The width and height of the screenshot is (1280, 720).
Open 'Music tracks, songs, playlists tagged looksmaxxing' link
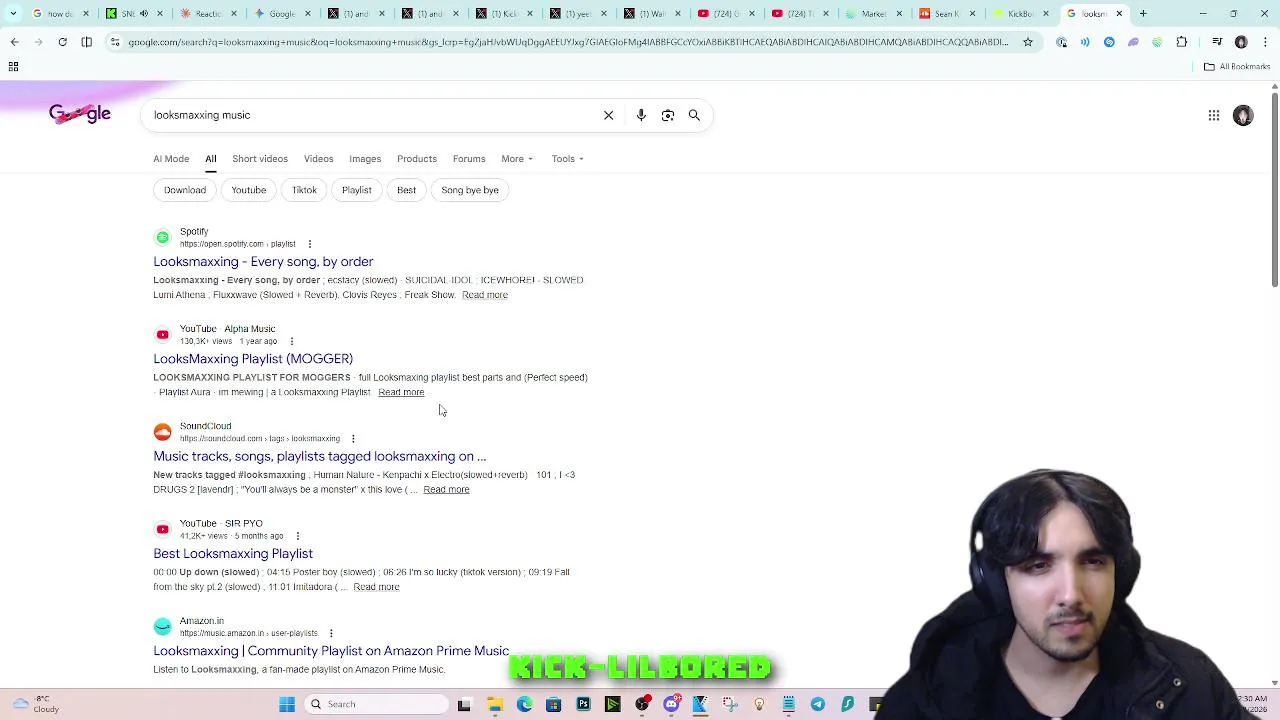pyautogui.click(x=320, y=456)
